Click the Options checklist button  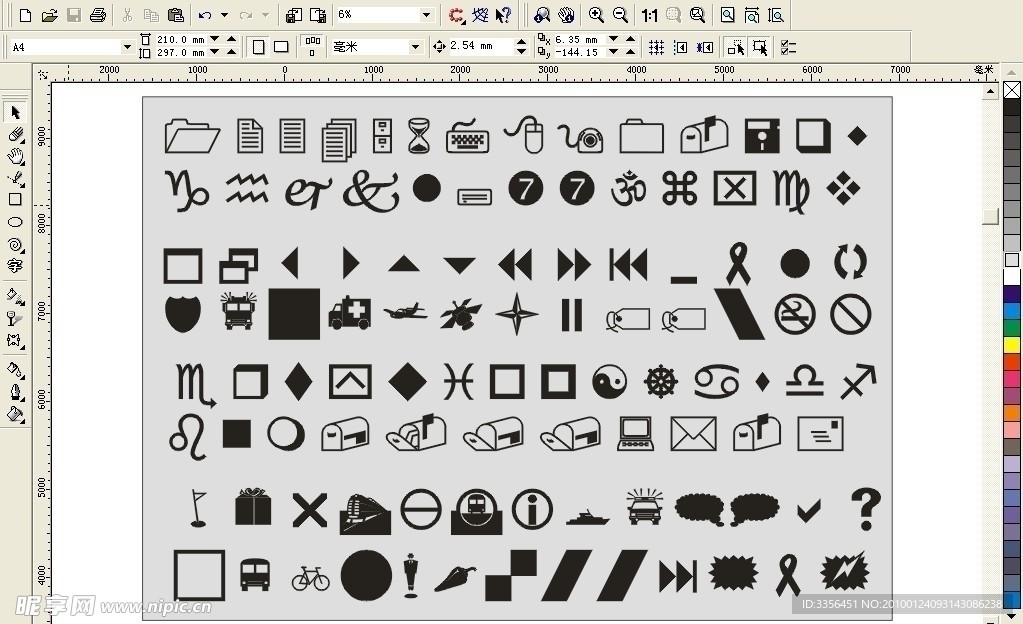[x=788, y=46]
